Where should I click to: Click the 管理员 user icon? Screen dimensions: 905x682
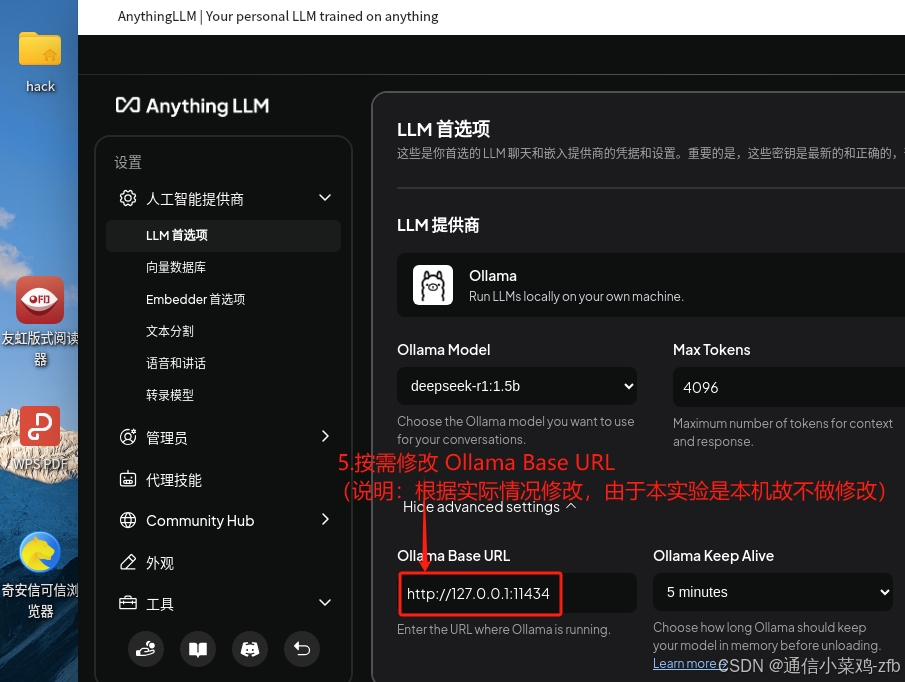click(128, 437)
